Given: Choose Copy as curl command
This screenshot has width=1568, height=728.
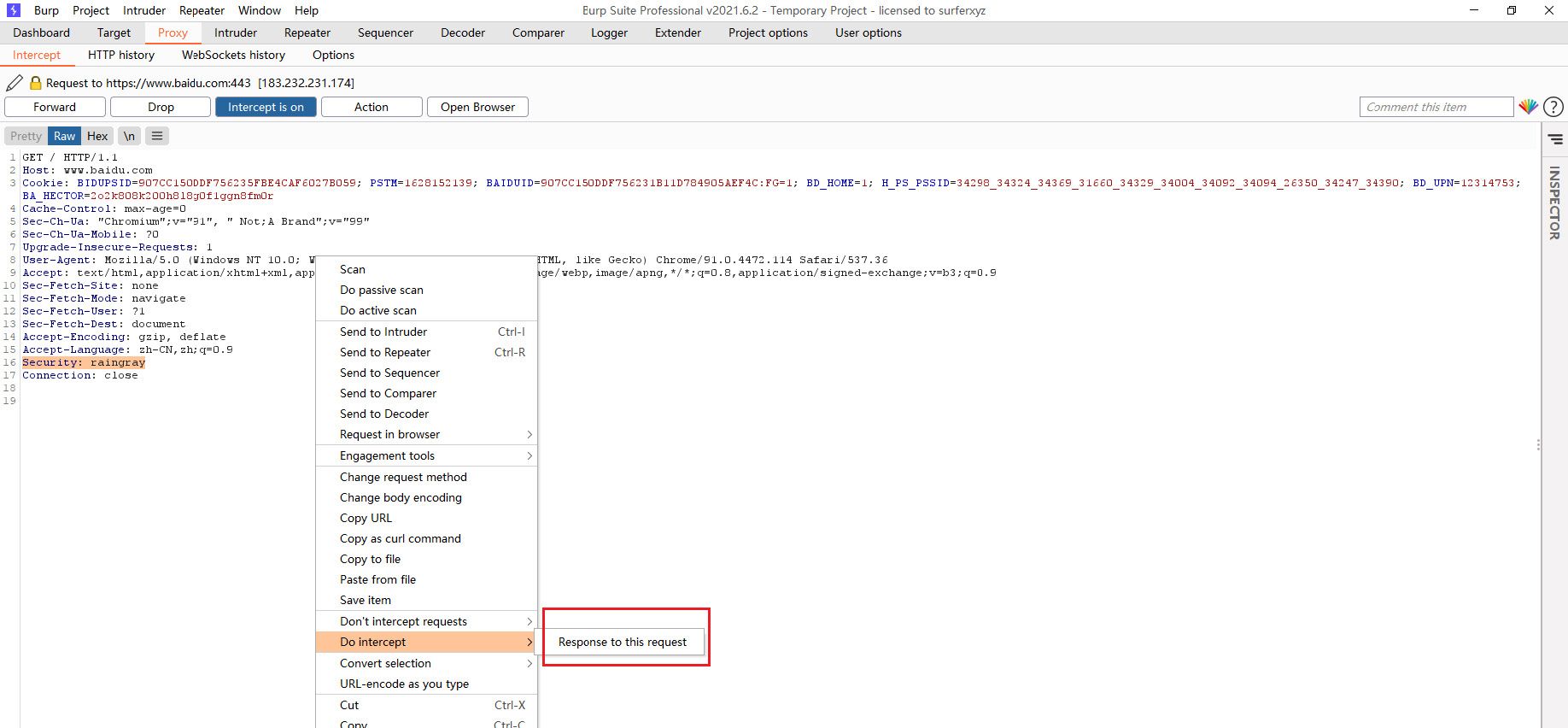Looking at the screenshot, I should click(426, 538).
